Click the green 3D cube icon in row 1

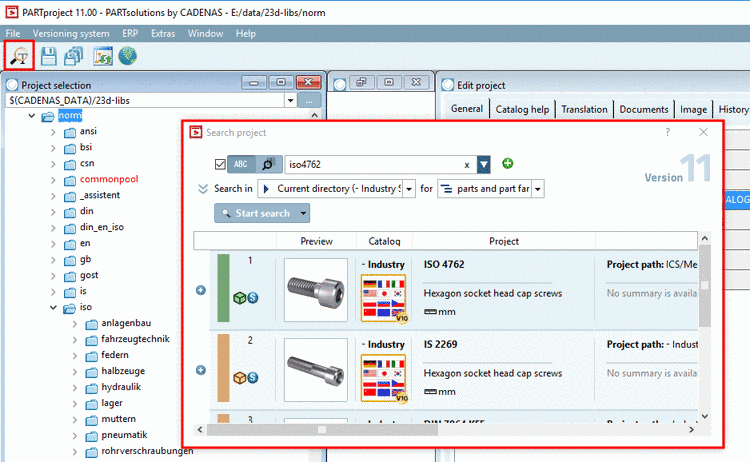(x=239, y=298)
